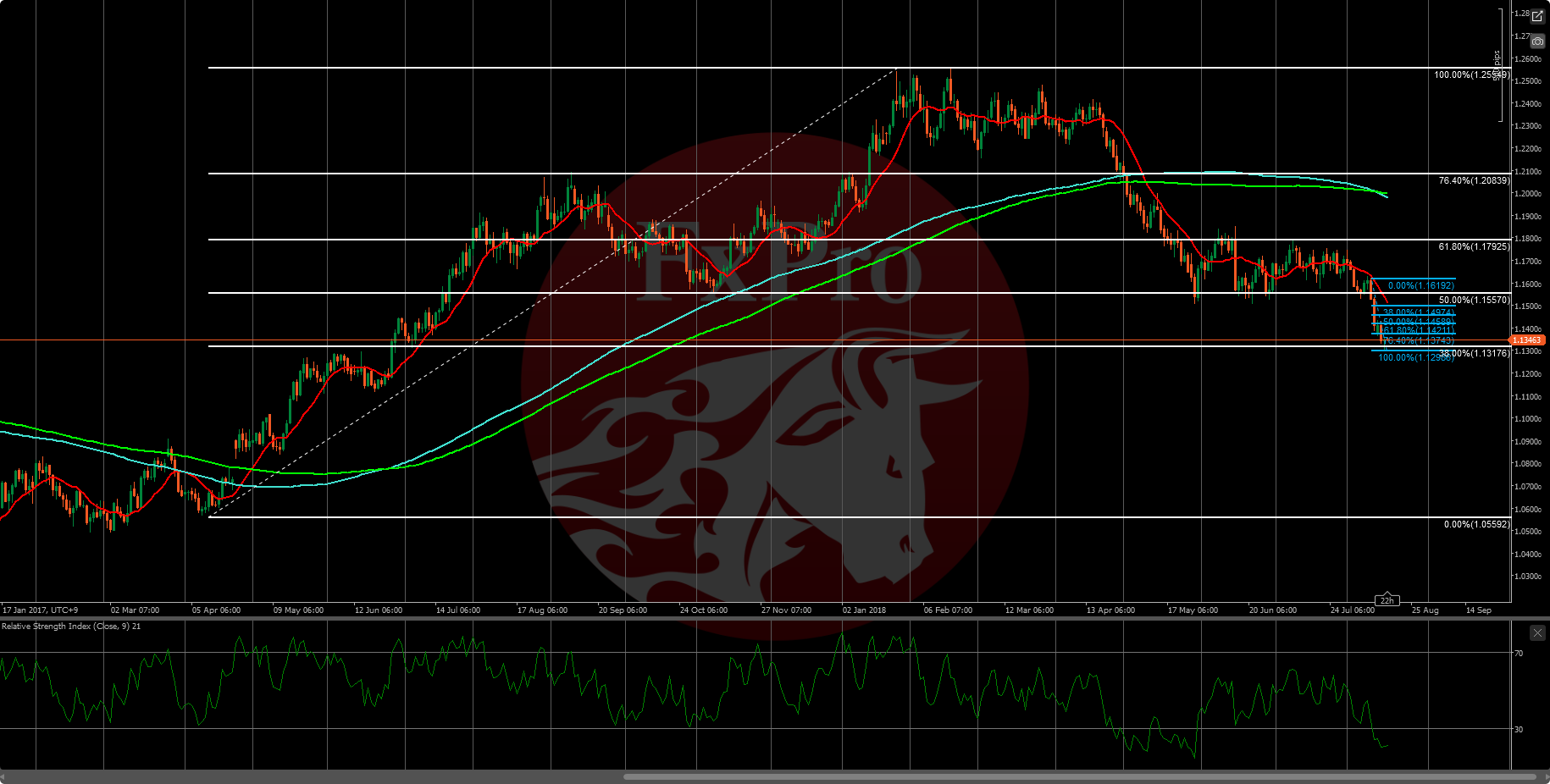The width and height of the screenshot is (1550, 784).
Task: Click the horizontal chart scrollbar thumb
Action: pyautogui.click(x=1080, y=776)
